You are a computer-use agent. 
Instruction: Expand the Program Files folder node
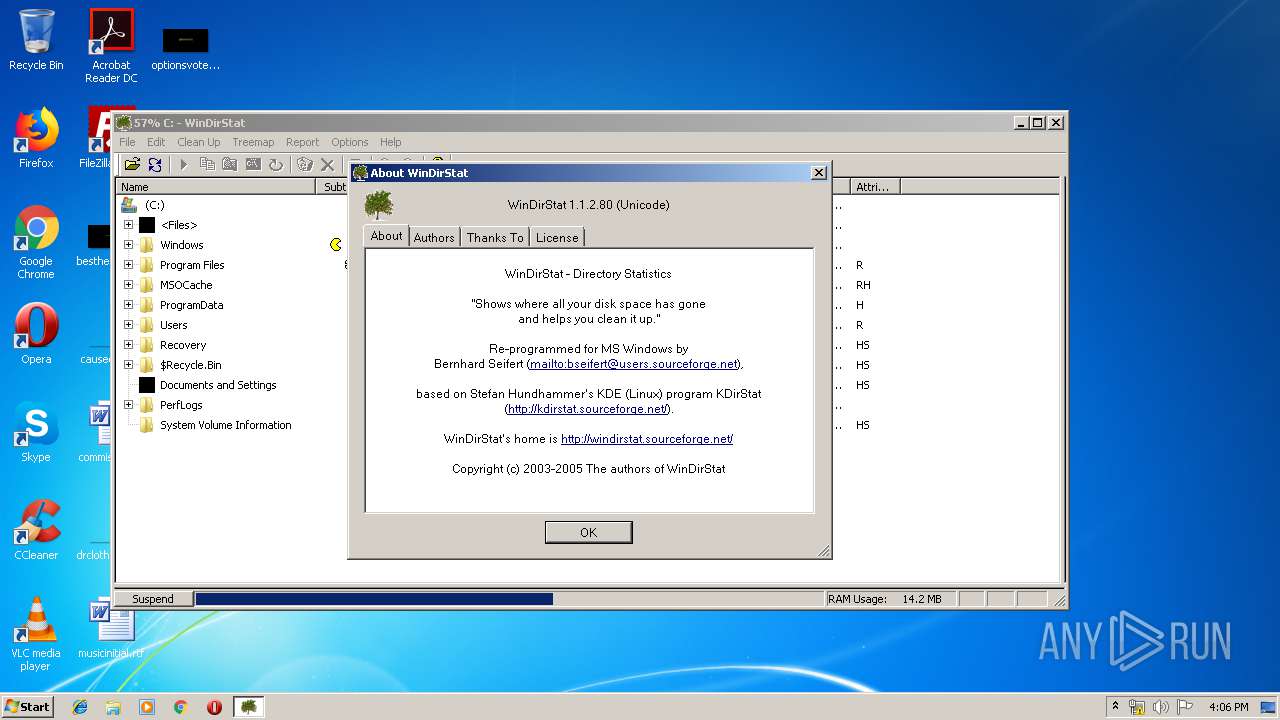point(128,265)
